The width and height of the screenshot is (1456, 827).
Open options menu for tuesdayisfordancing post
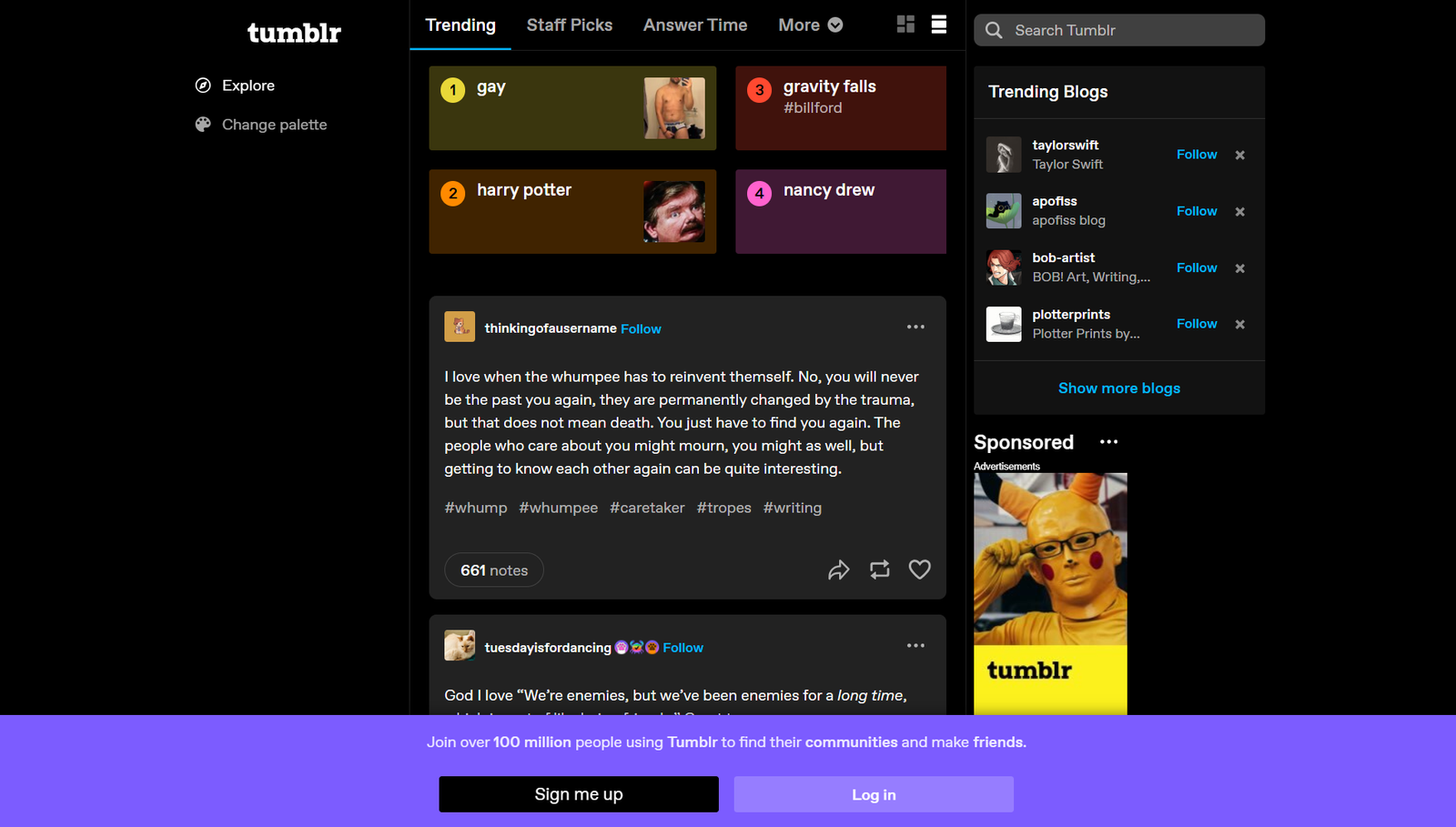click(x=915, y=645)
